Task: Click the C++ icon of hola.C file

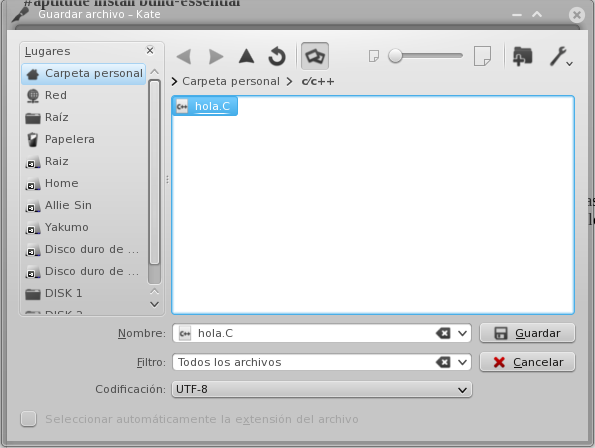Action: point(182,106)
